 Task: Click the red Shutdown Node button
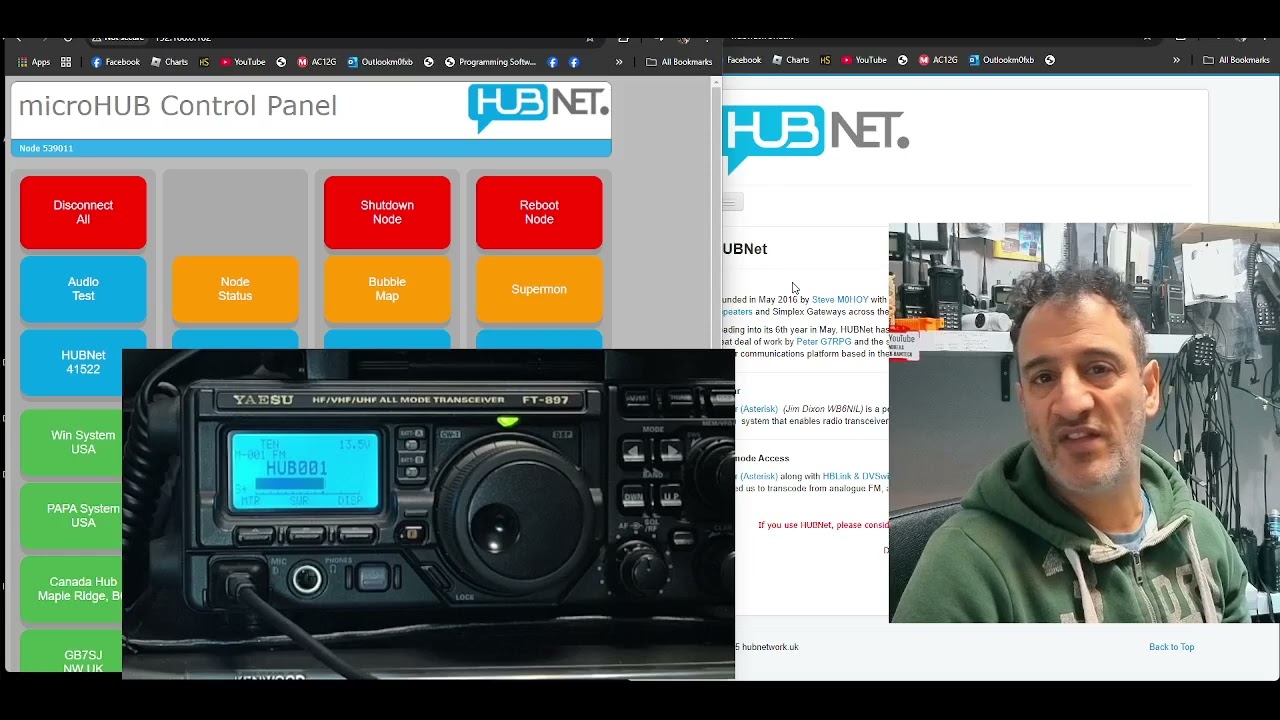(387, 212)
